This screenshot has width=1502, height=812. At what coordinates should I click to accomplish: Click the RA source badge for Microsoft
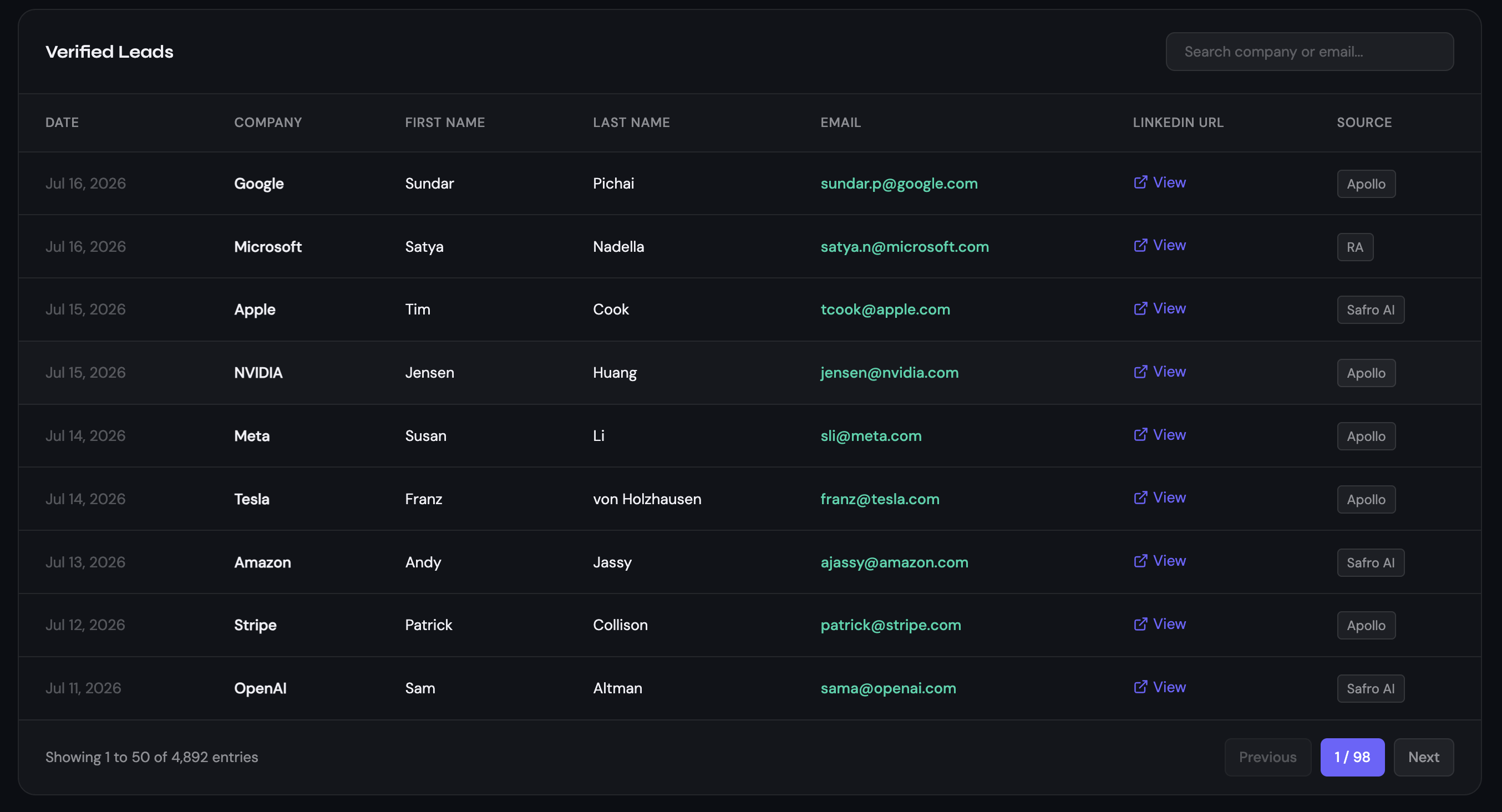(x=1355, y=247)
